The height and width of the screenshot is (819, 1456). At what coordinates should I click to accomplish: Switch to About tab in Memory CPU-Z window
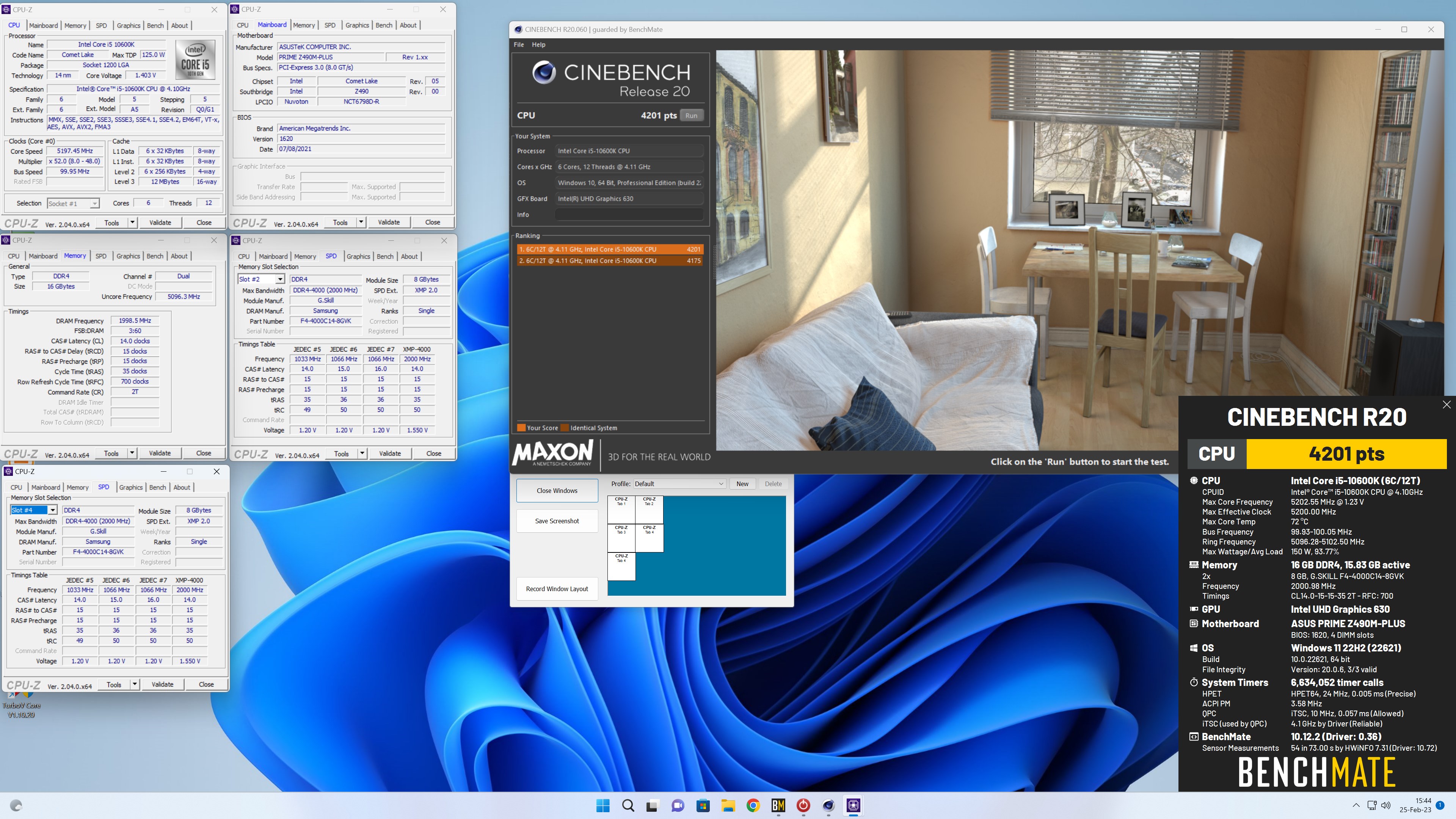[x=179, y=256]
